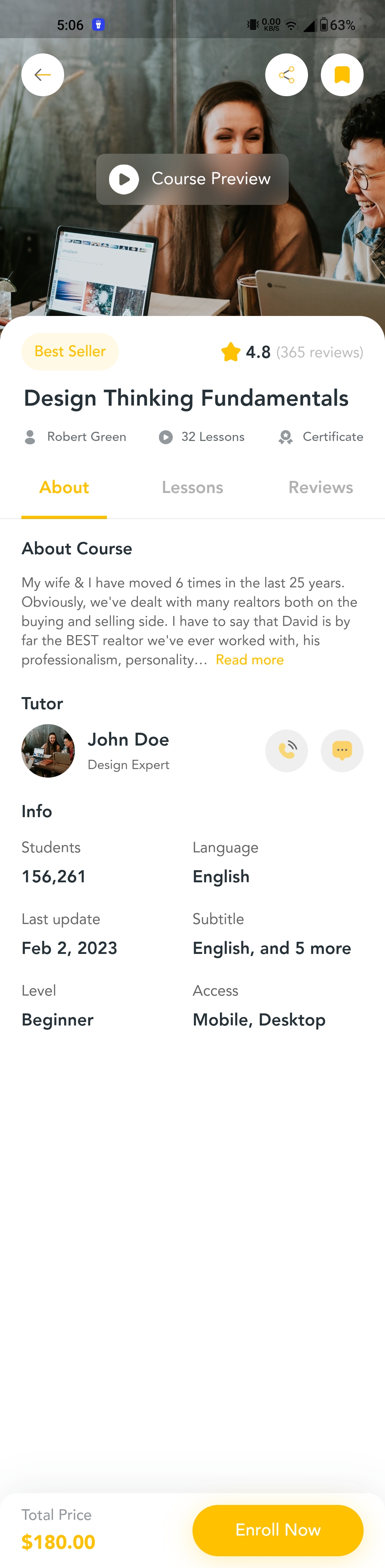
Task: Select the About tab
Action: [64, 488]
